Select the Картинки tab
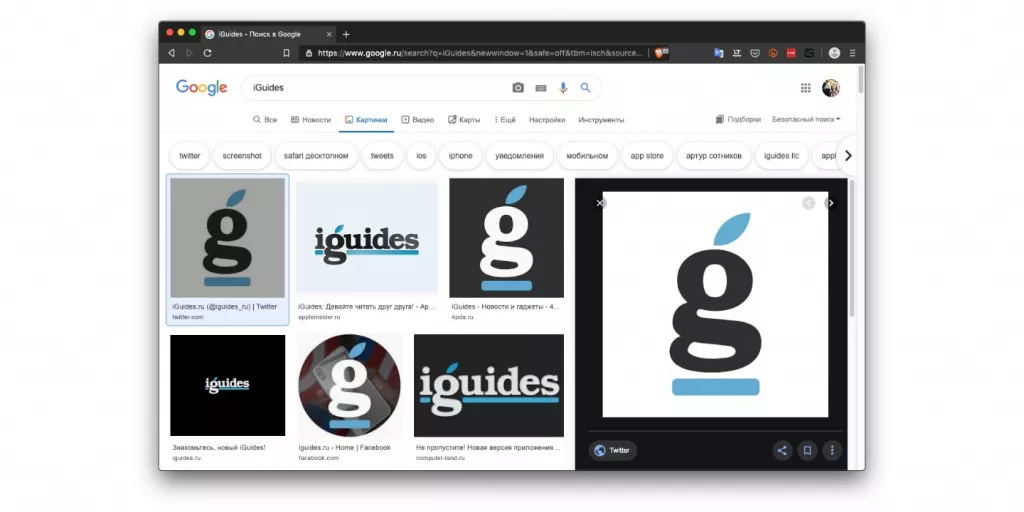Viewport: 1024px width, 512px height. 366,120
